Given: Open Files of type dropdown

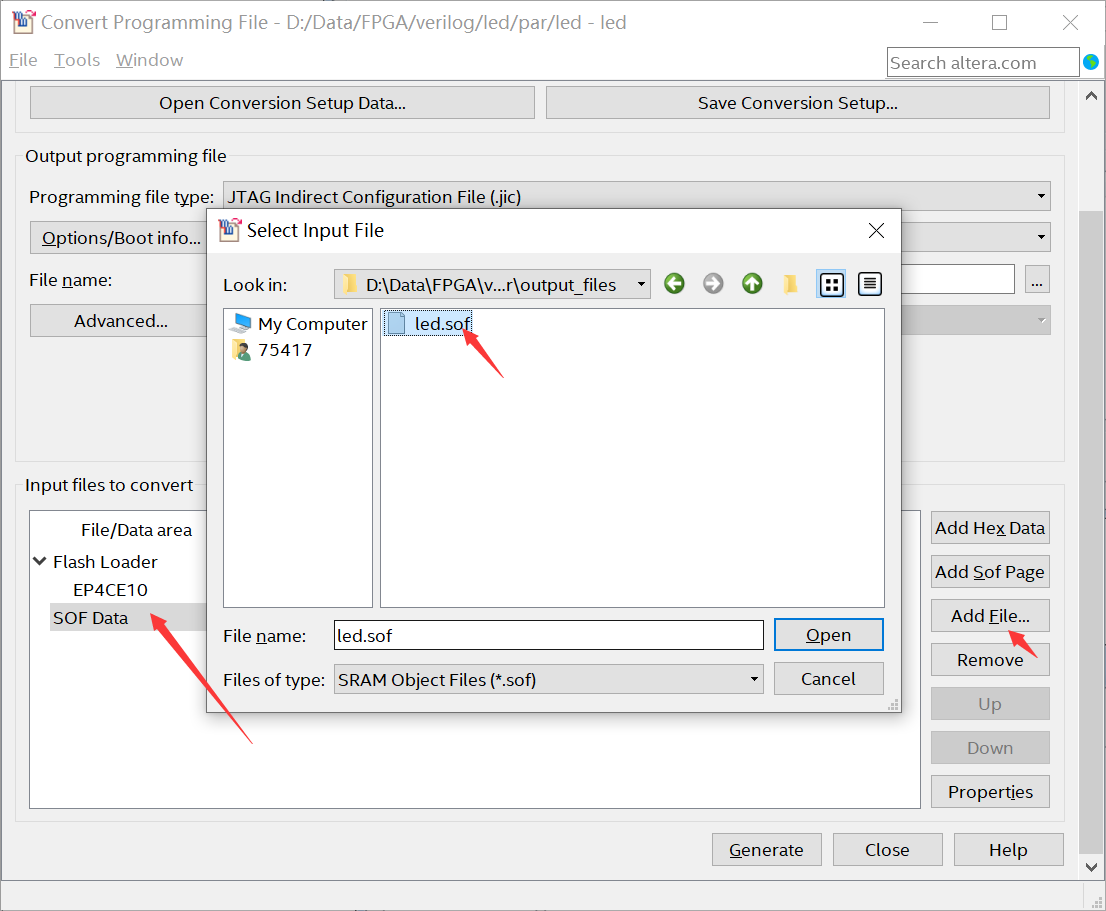Looking at the screenshot, I should click(754, 680).
